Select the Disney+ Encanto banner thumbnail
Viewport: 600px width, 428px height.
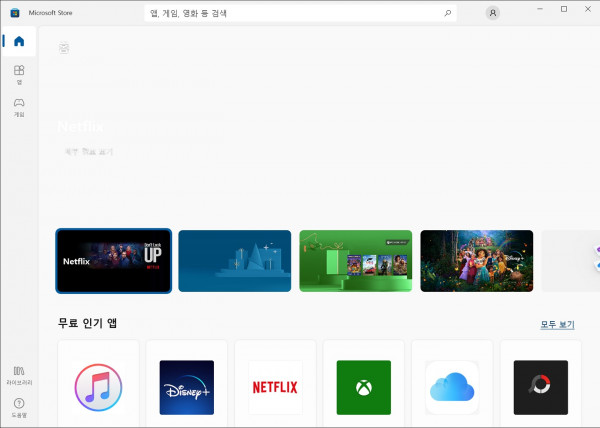tap(476, 261)
